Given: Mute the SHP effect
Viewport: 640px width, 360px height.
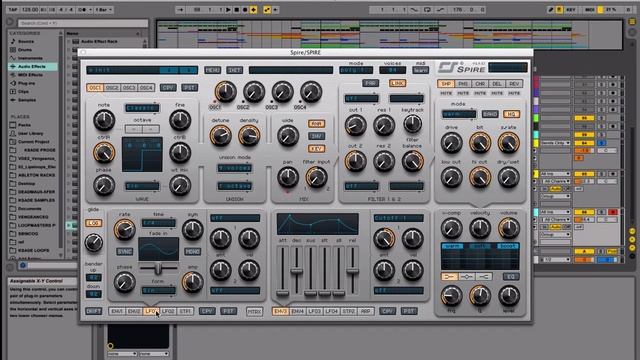Looking at the screenshot, I should point(446,93).
